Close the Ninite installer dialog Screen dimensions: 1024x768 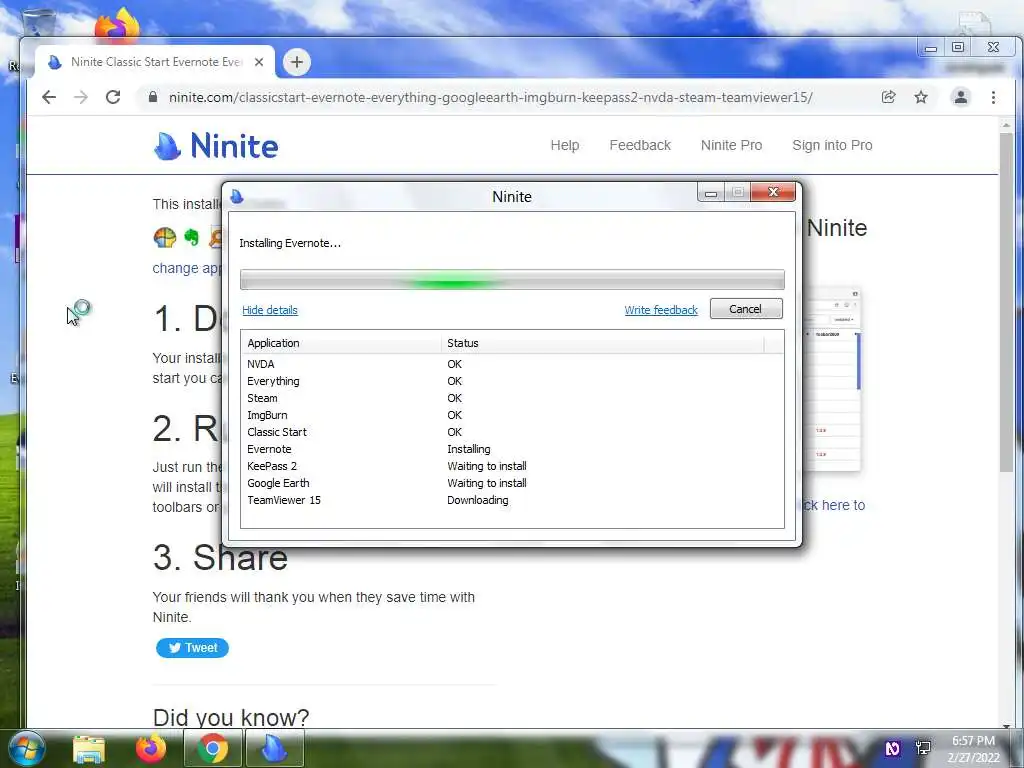coord(773,192)
